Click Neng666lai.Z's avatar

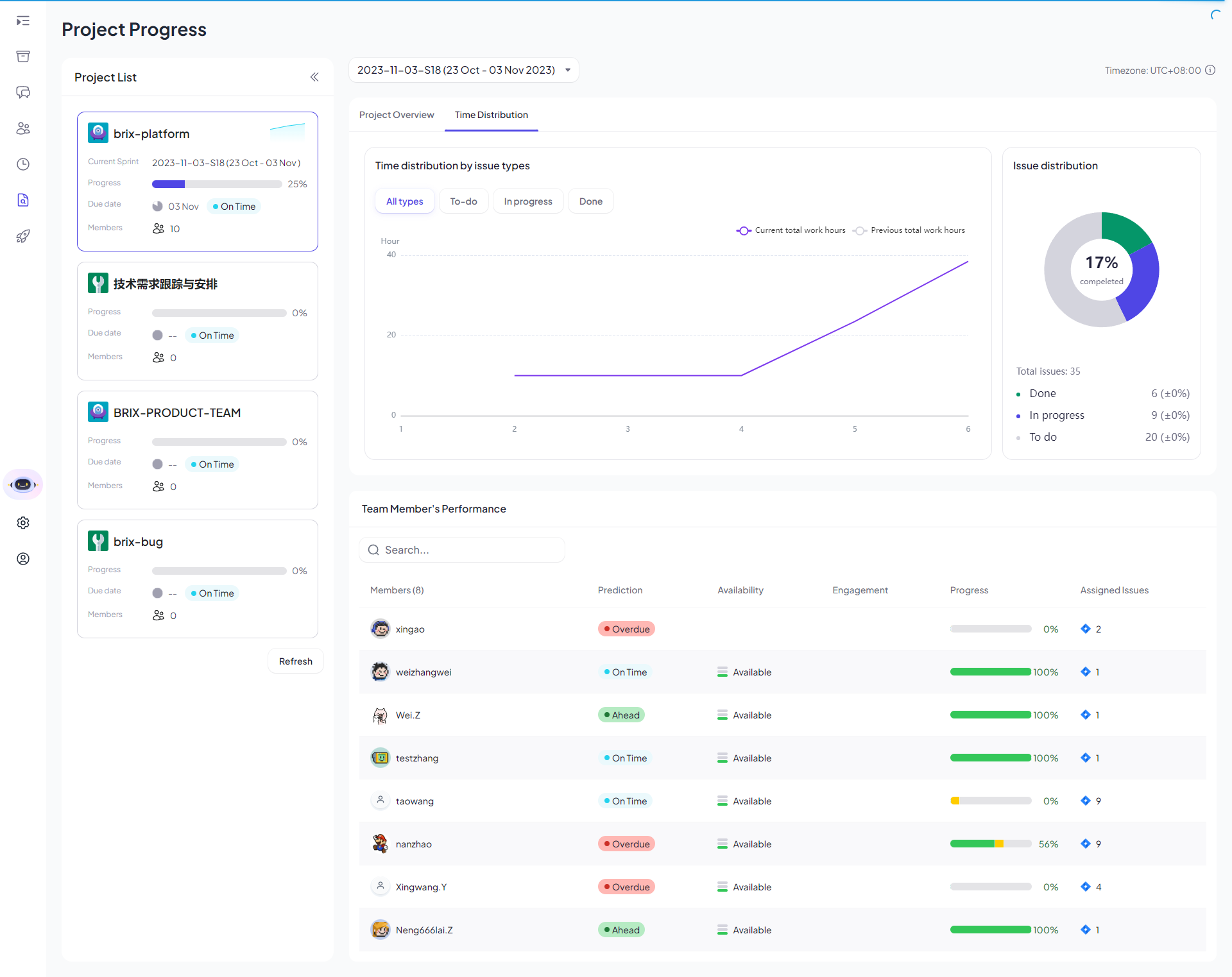point(381,930)
